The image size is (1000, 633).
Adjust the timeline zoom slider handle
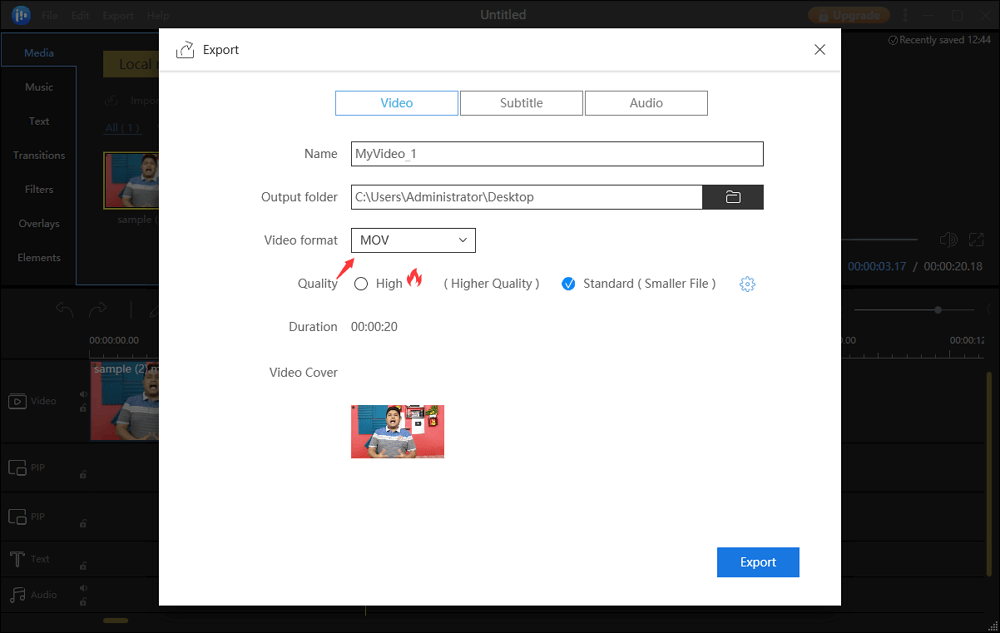click(938, 310)
